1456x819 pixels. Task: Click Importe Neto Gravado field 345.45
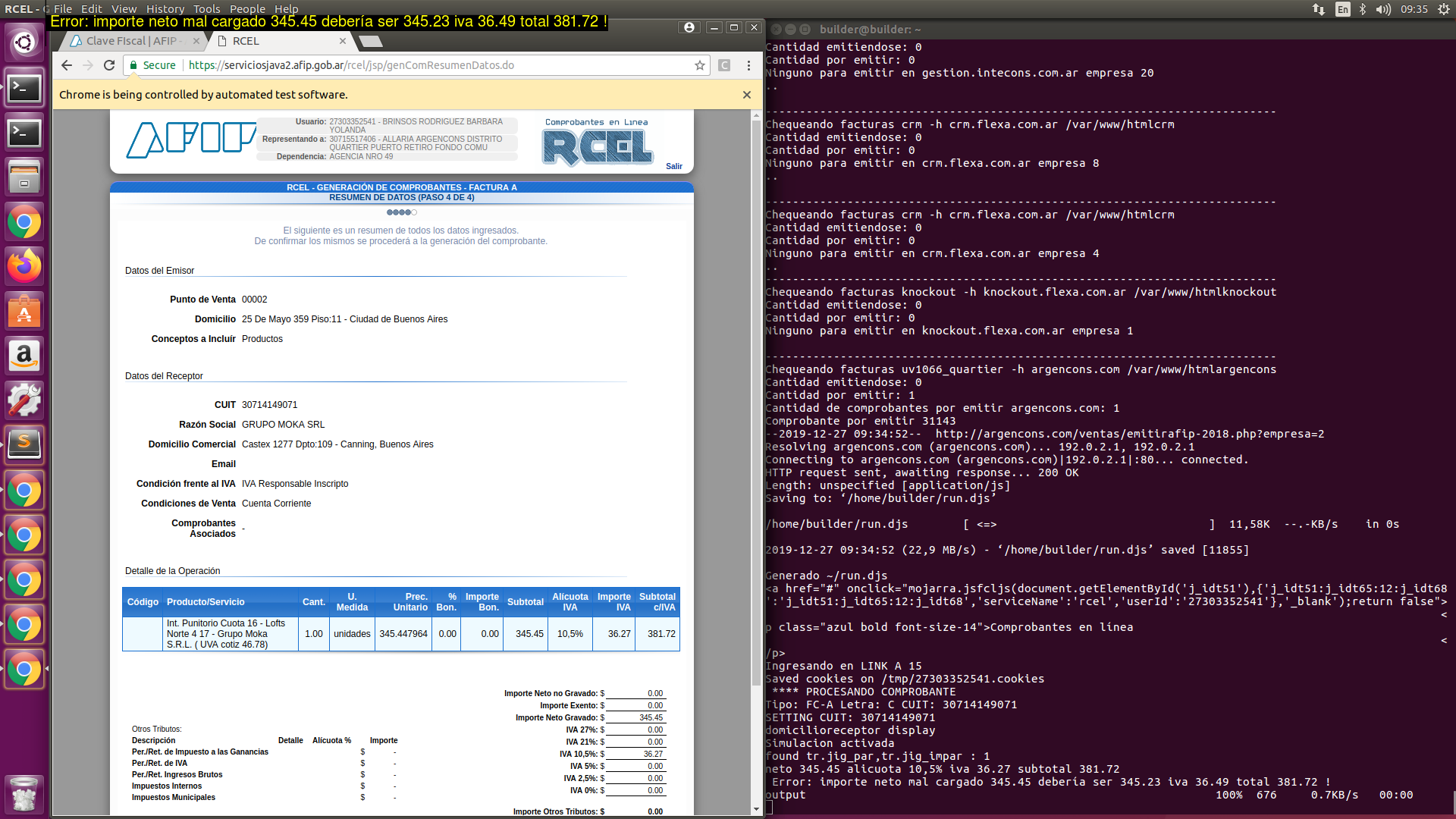point(635,717)
